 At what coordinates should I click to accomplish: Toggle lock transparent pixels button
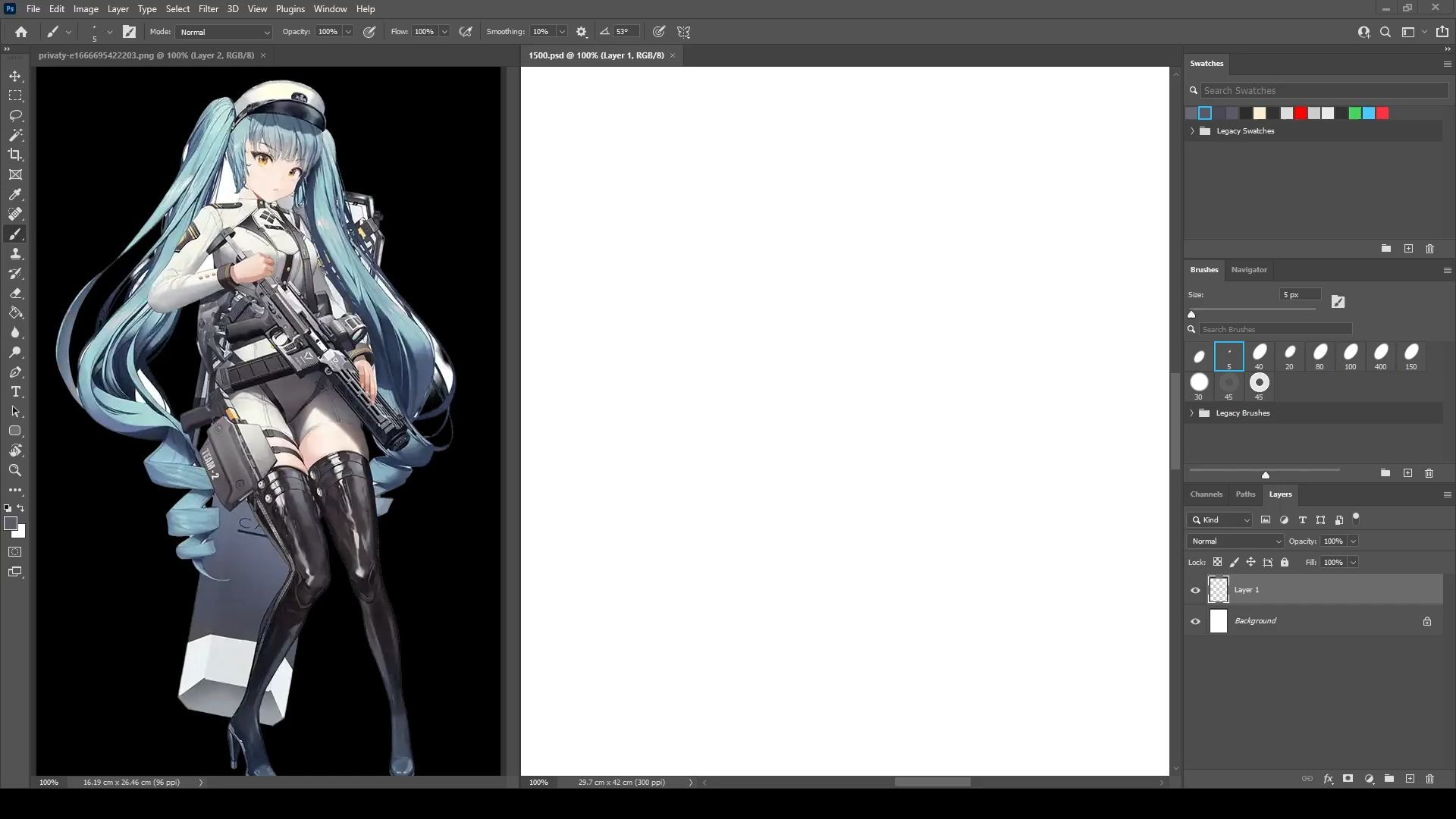(x=1217, y=562)
